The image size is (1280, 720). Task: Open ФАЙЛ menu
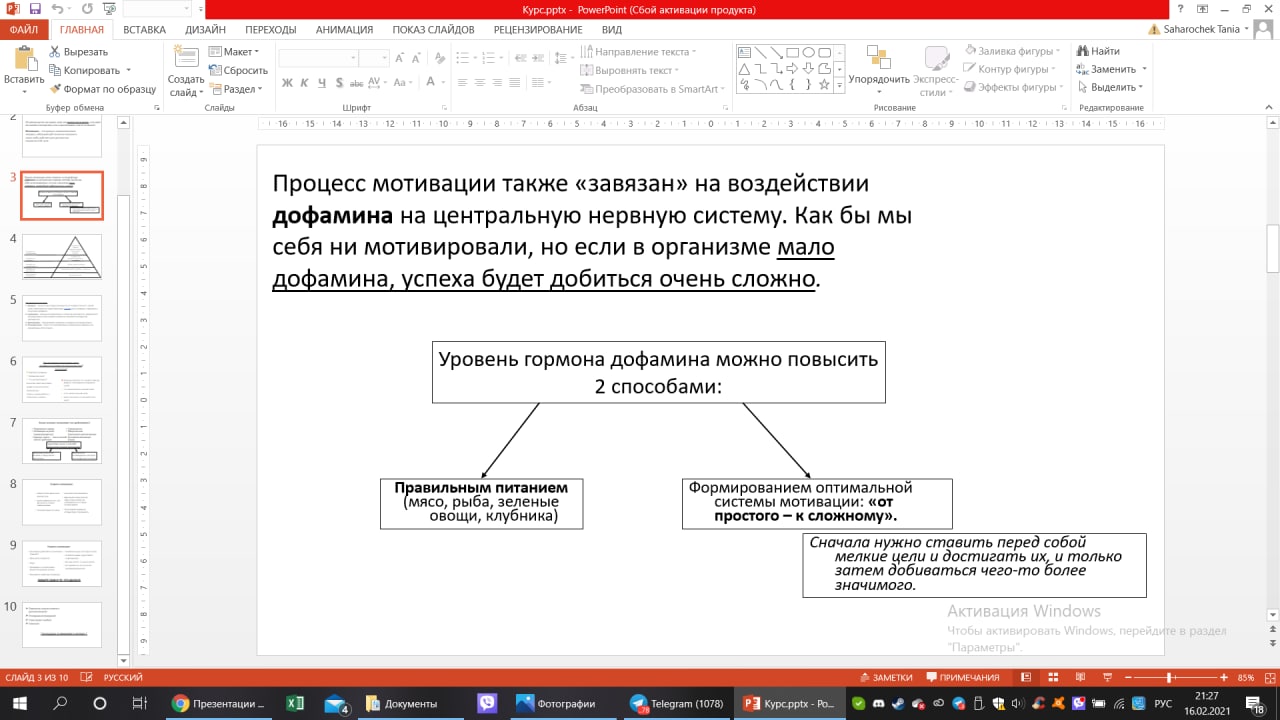point(22,30)
